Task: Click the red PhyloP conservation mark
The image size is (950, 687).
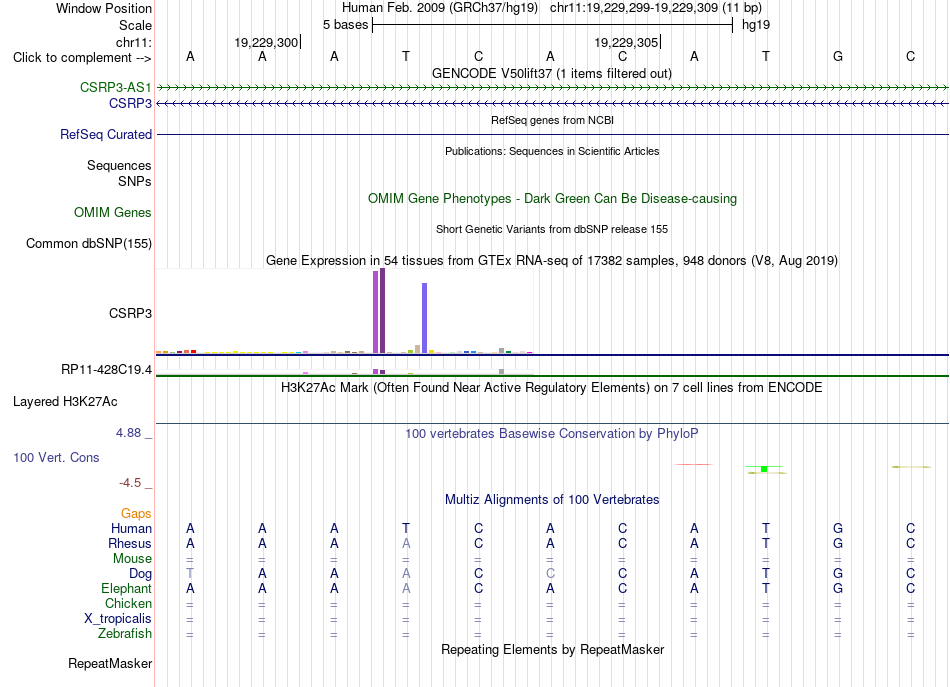Action: 694,465
